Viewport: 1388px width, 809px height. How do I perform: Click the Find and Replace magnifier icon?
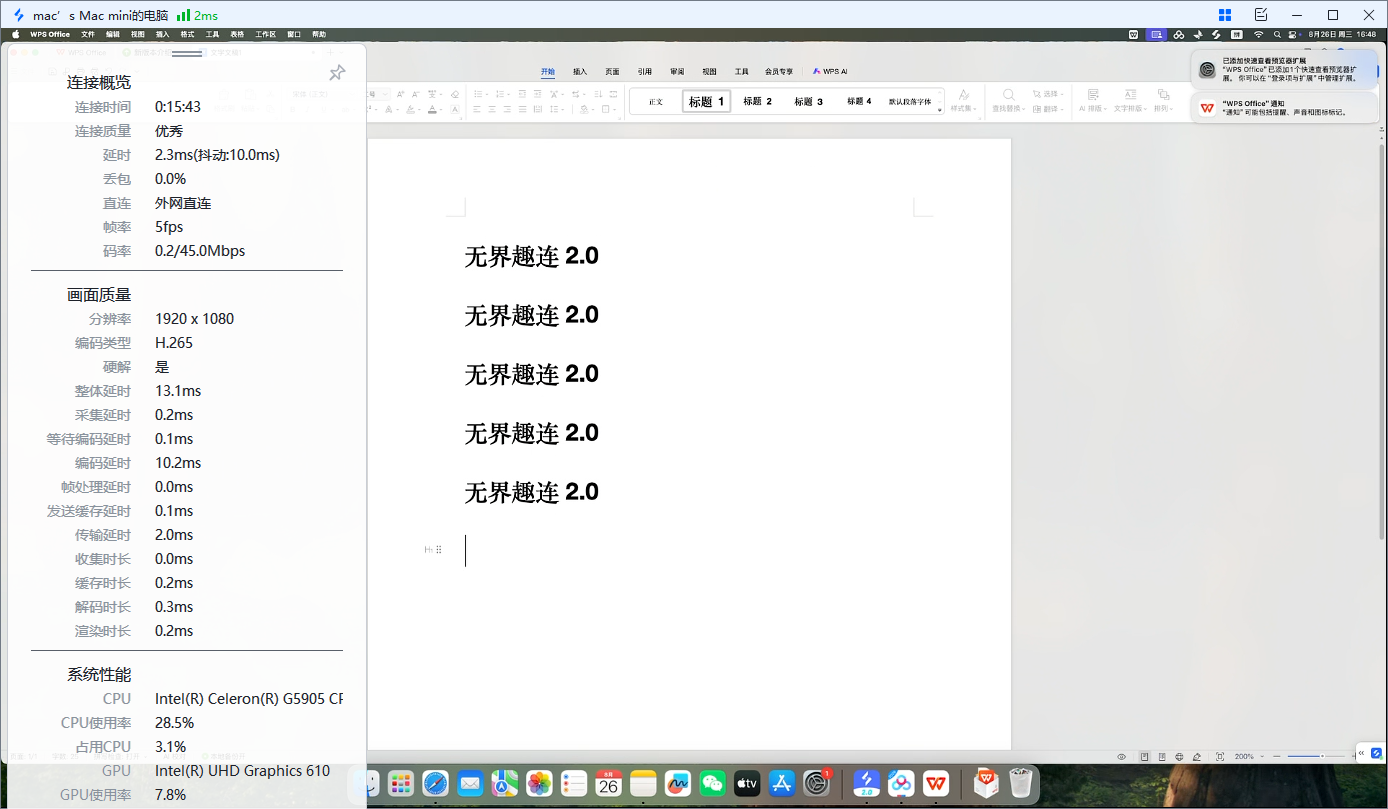(x=1010, y=95)
